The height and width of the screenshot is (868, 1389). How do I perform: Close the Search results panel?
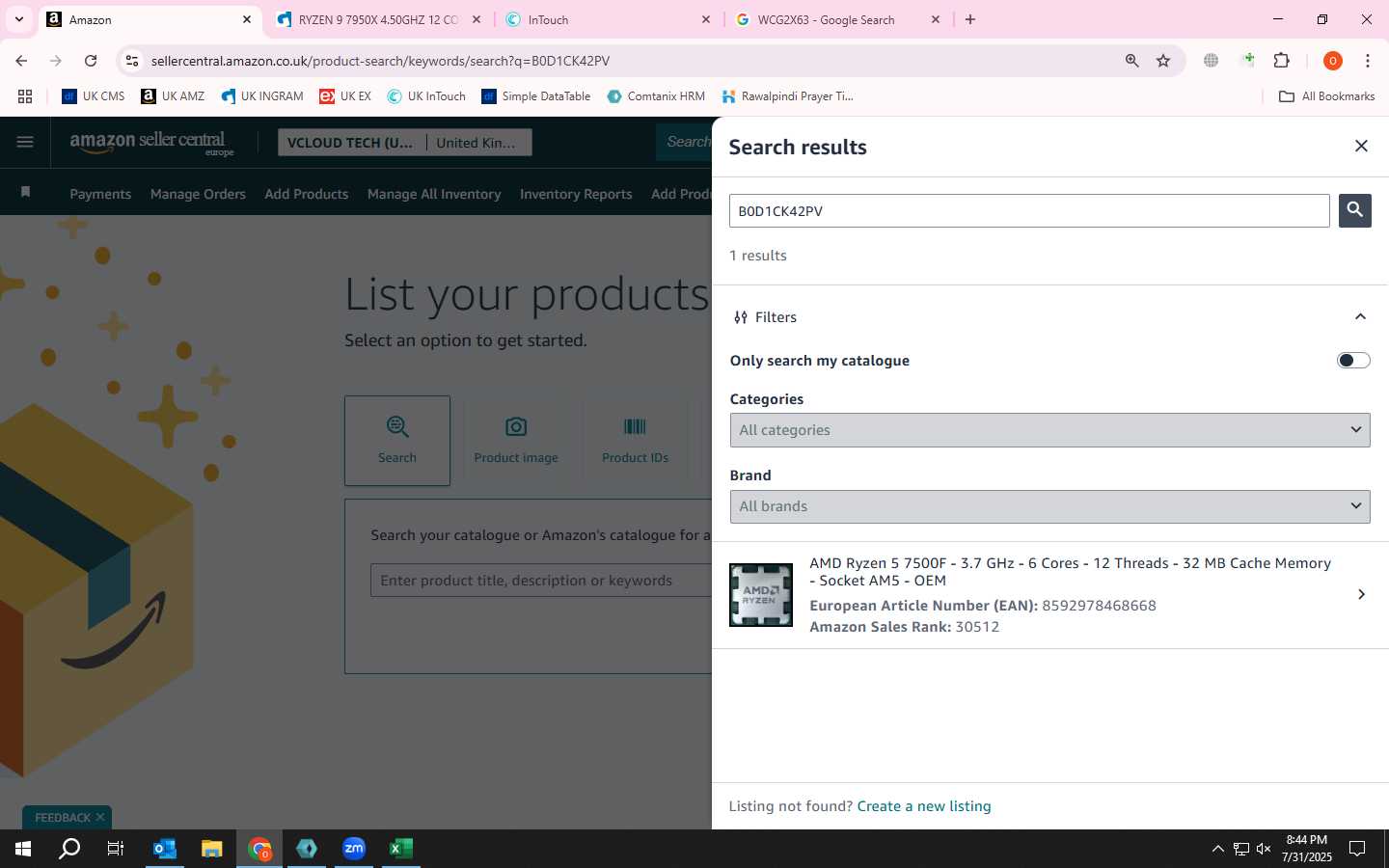(1361, 146)
